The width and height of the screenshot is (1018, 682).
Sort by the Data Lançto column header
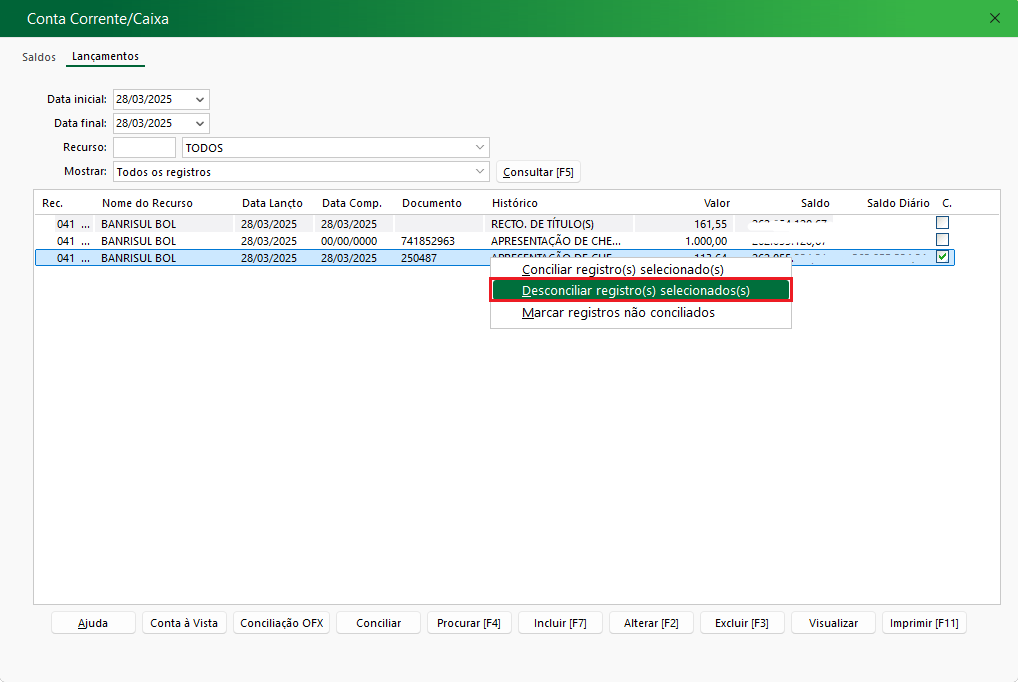[x=272, y=203]
